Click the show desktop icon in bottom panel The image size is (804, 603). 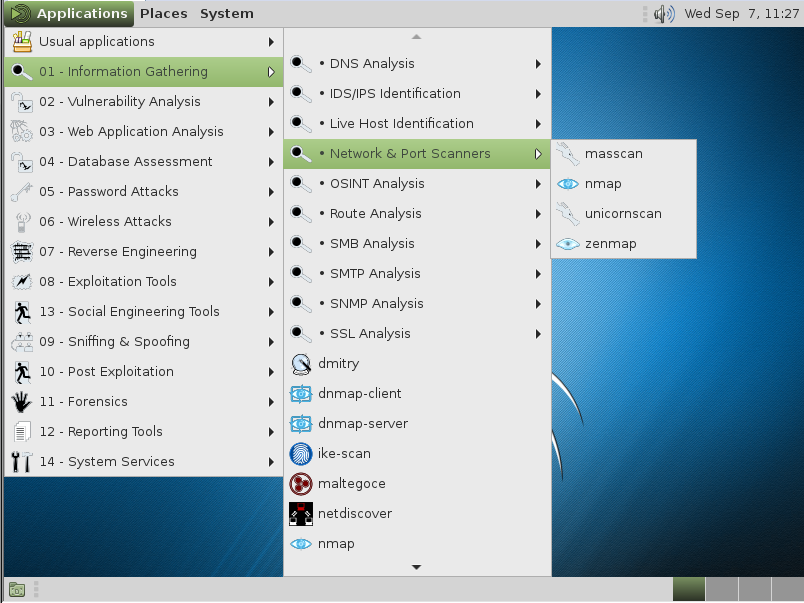(x=17, y=590)
